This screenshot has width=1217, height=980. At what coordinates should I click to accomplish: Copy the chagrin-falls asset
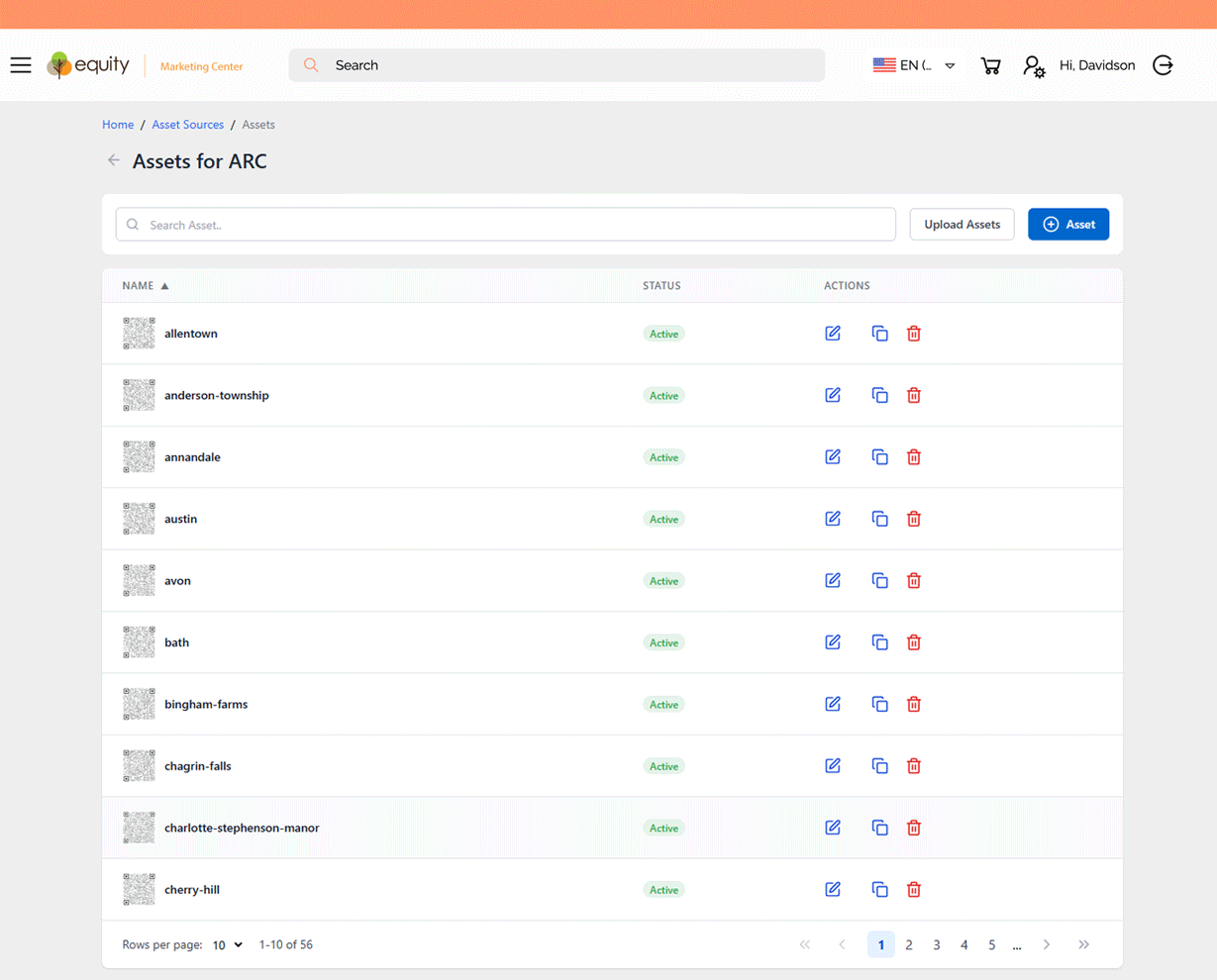pos(879,766)
